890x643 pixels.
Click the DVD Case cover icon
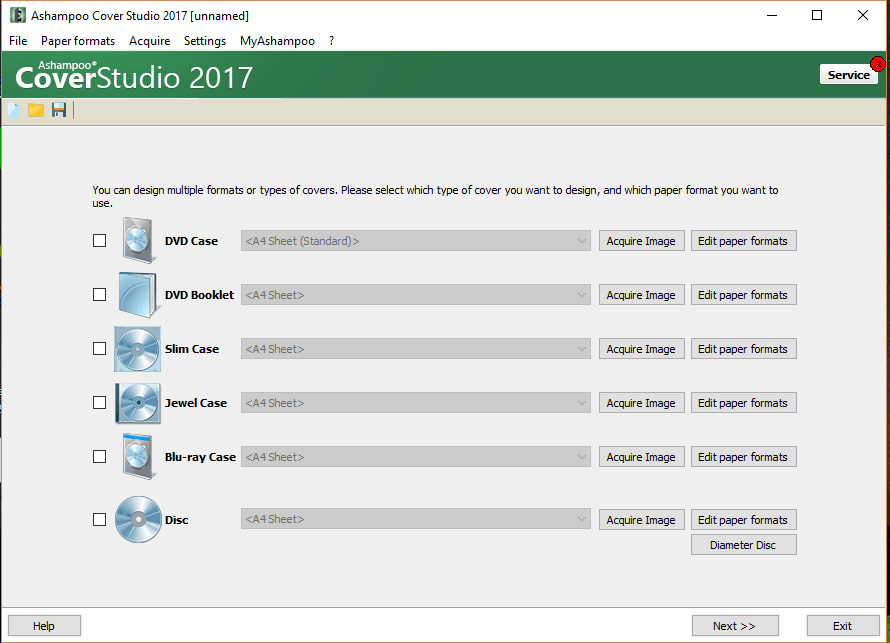tap(138, 241)
